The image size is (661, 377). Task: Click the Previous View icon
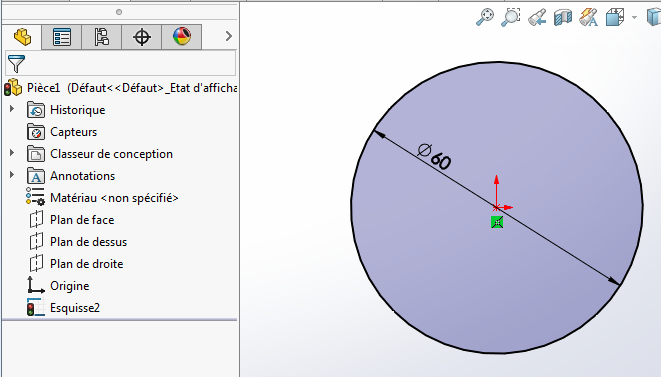click(x=537, y=17)
